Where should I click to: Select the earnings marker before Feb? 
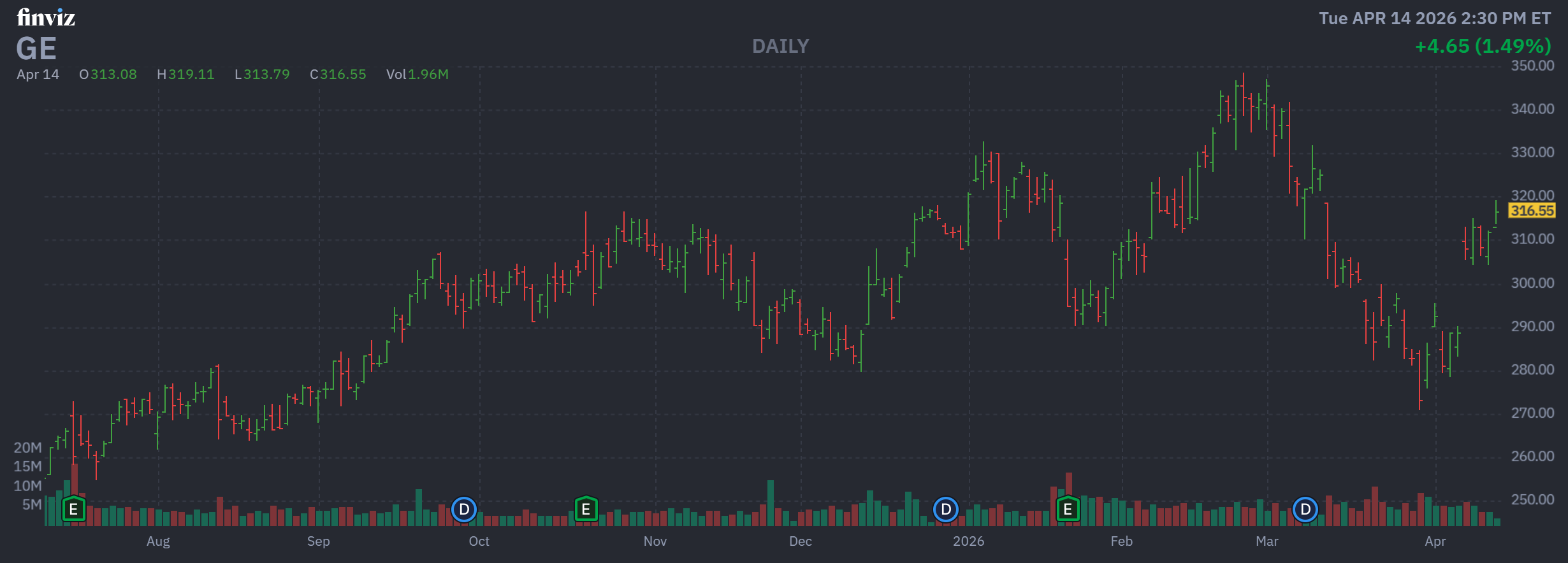pos(1068,509)
